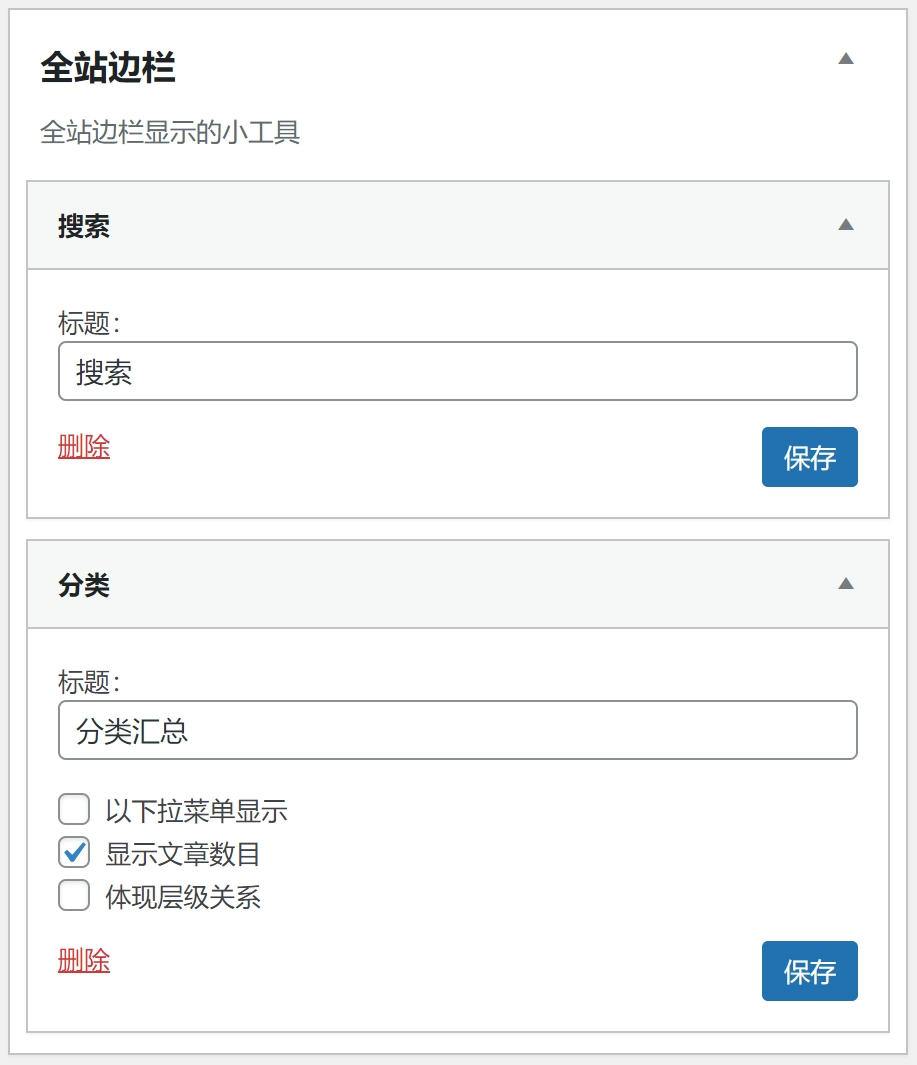Click the 以下拉菜单显示 label text
This screenshot has width=917, height=1065.
(196, 811)
